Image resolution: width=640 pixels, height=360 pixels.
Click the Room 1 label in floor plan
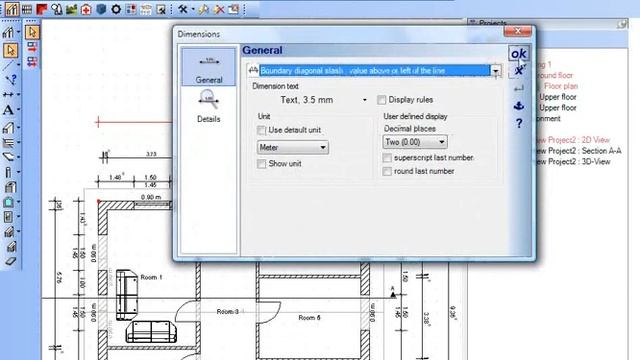coord(151,277)
